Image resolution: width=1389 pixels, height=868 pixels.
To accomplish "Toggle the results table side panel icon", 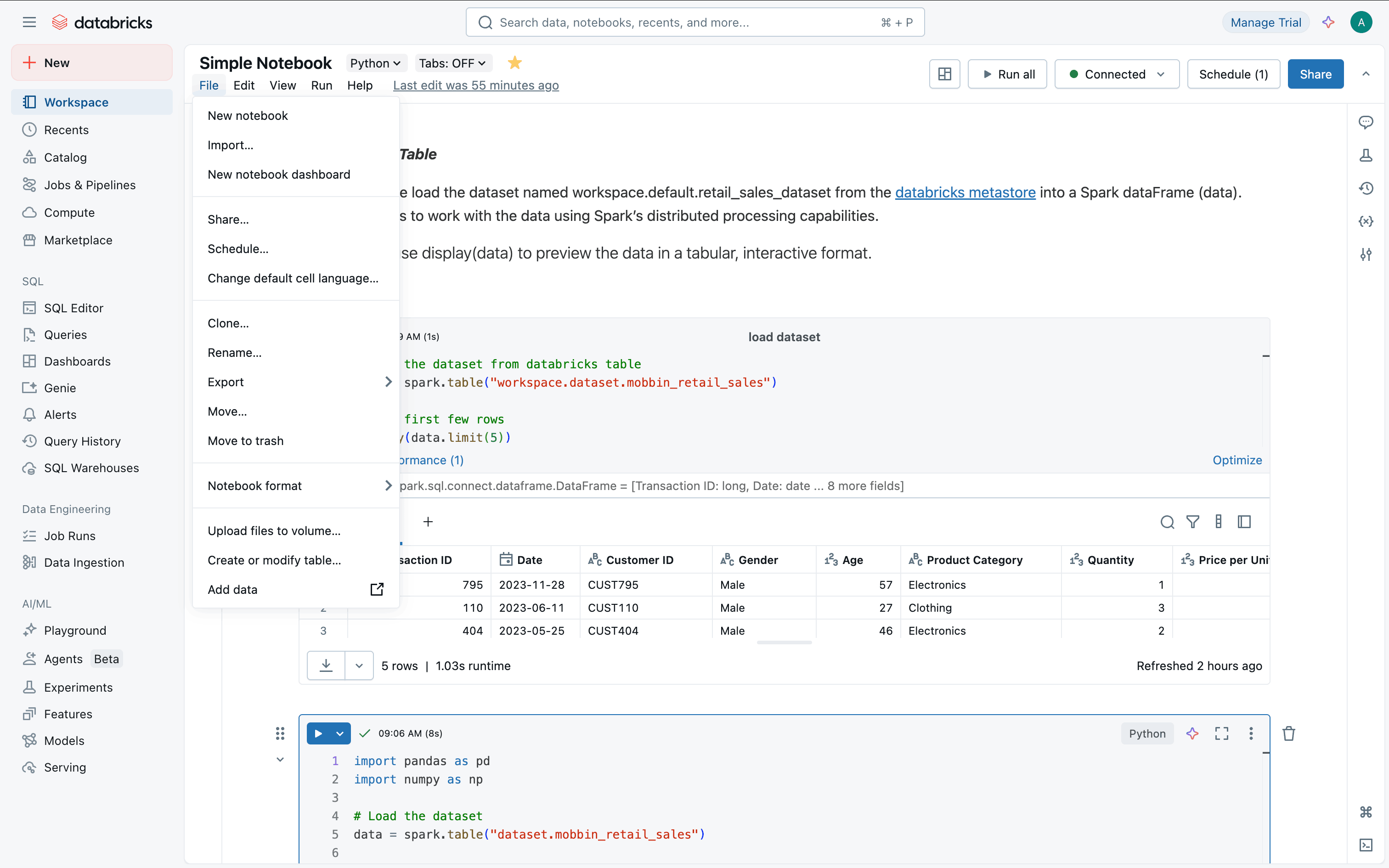I will [x=1244, y=521].
